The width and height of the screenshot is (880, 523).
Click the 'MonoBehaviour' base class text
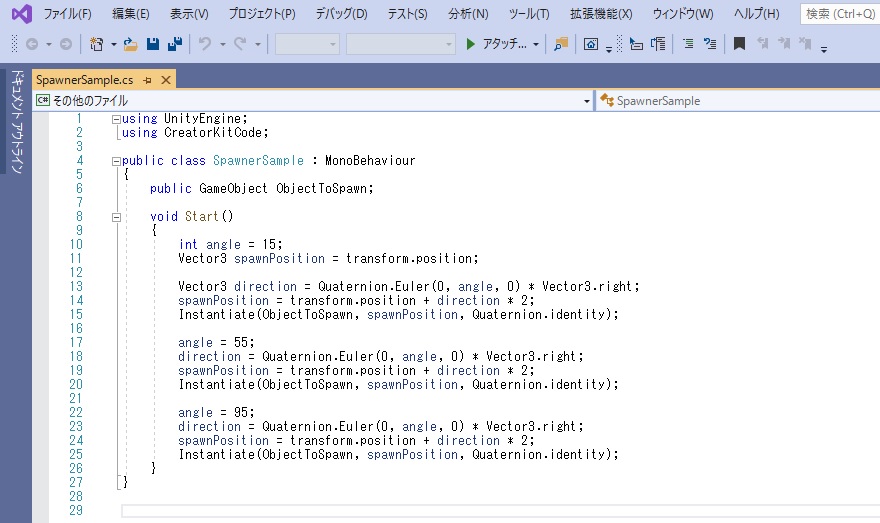(370, 160)
